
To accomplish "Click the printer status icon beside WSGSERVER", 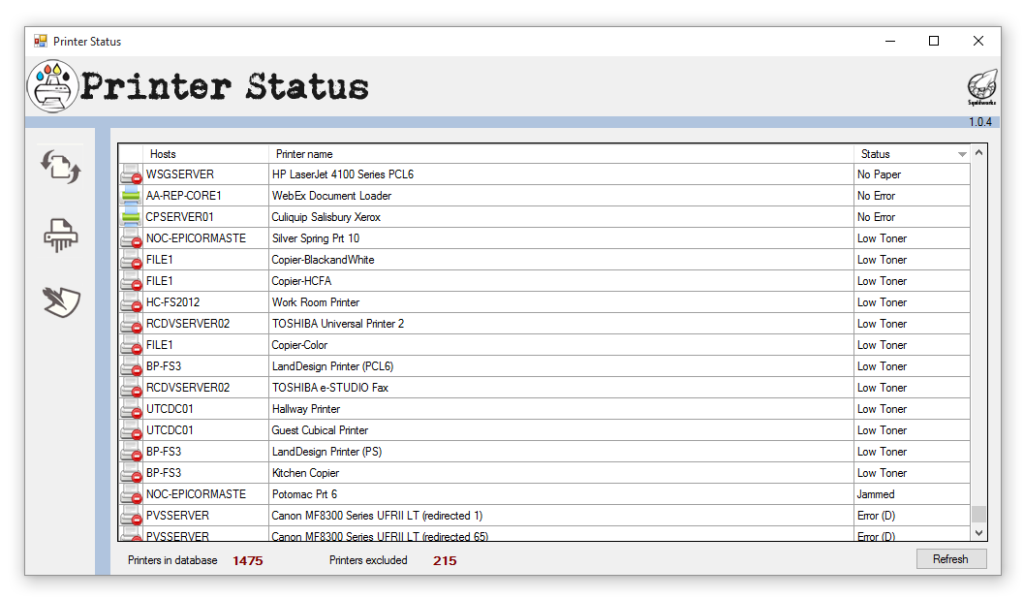I will (x=130, y=174).
